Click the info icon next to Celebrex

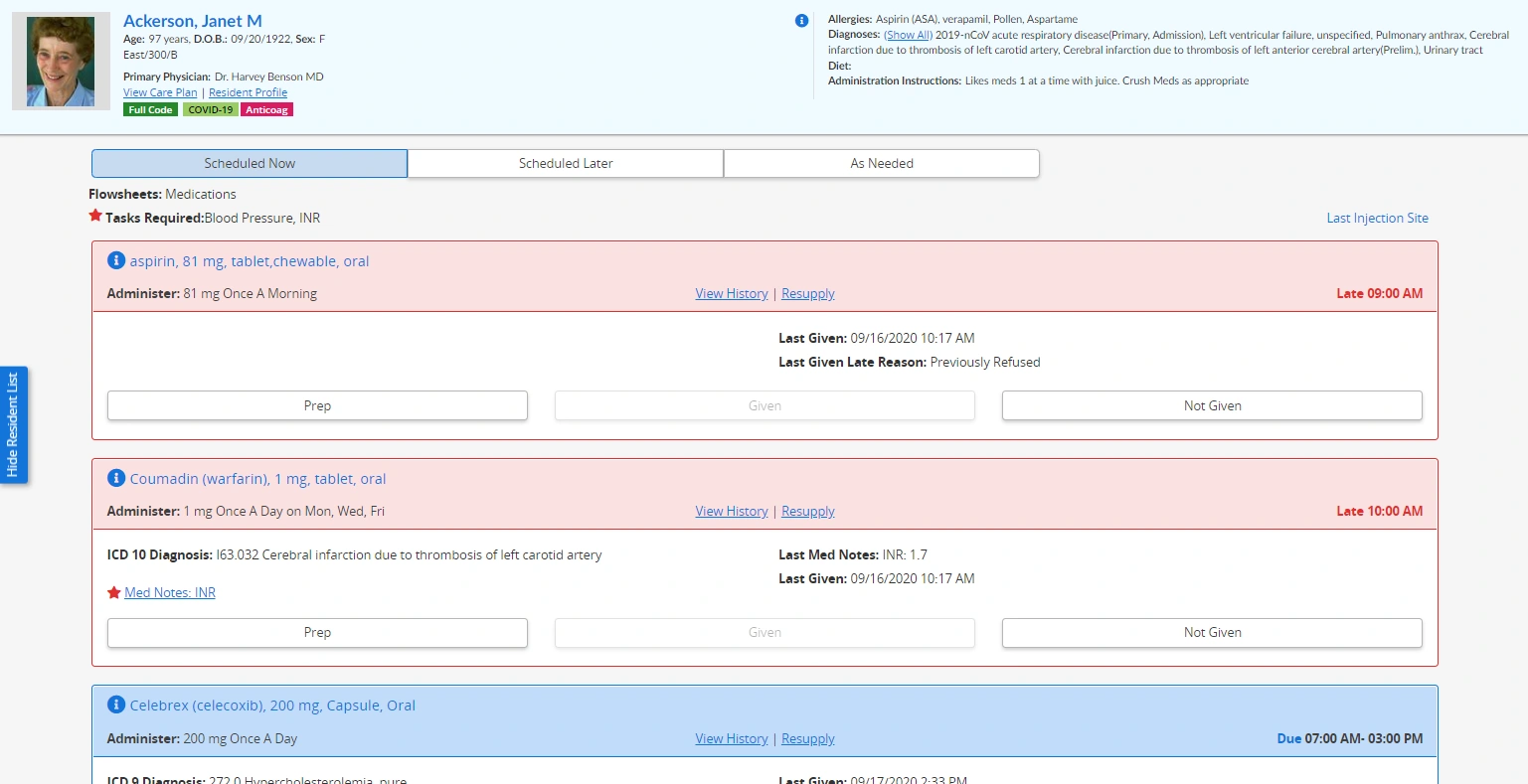click(x=116, y=705)
